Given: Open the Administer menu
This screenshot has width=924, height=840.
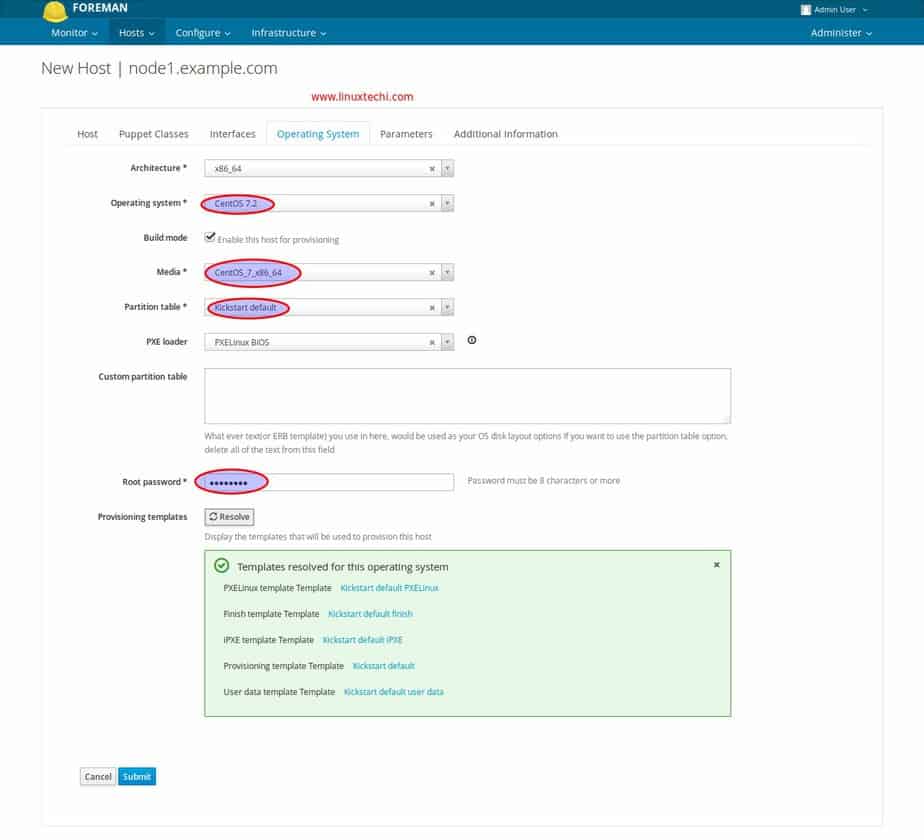Looking at the screenshot, I should (x=841, y=33).
